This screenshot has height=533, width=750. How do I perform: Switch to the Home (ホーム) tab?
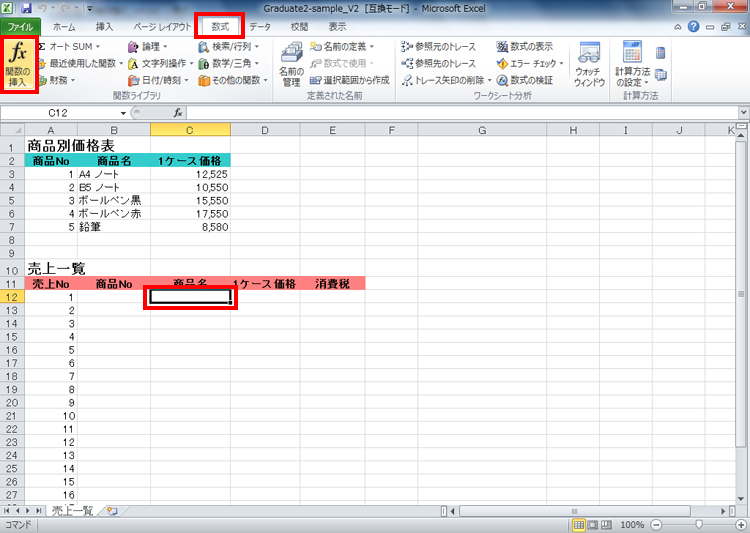point(64,27)
